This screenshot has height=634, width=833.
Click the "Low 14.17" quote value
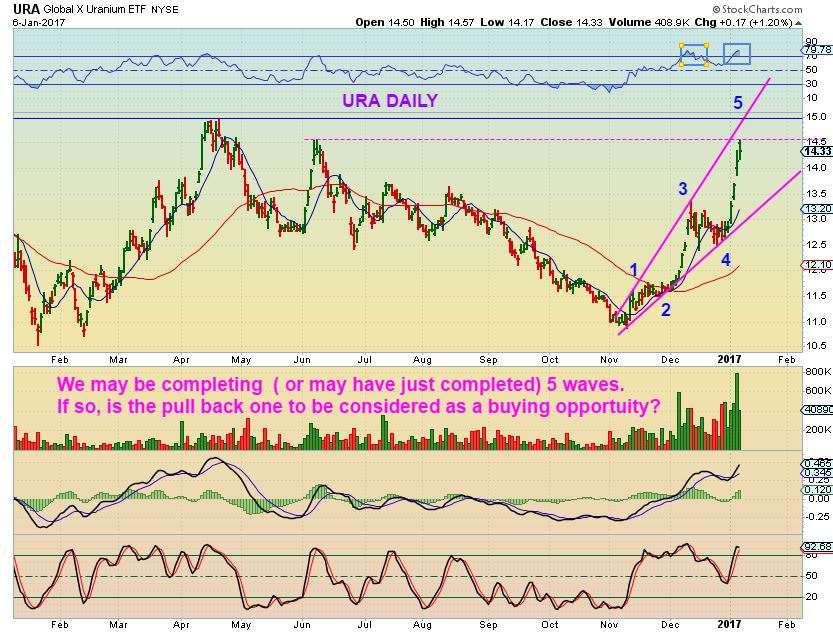point(507,22)
